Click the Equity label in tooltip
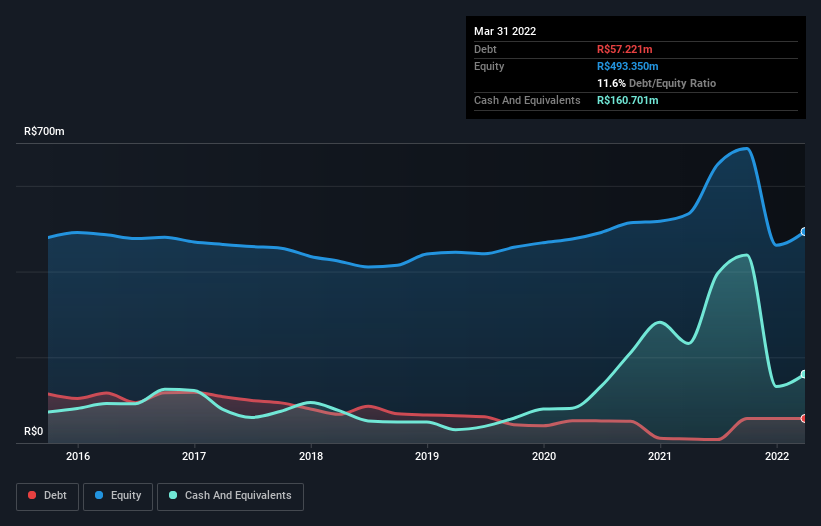Screen dimensions: 821x526 click(489, 66)
